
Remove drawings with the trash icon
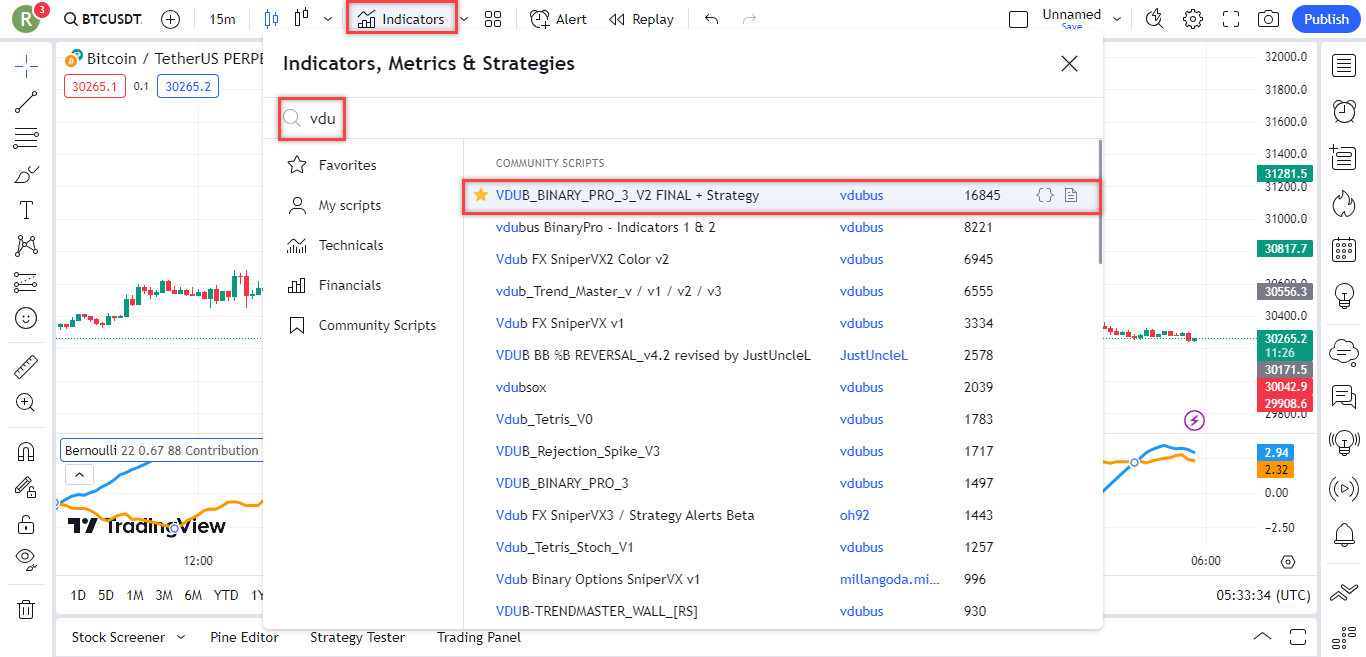[26, 609]
